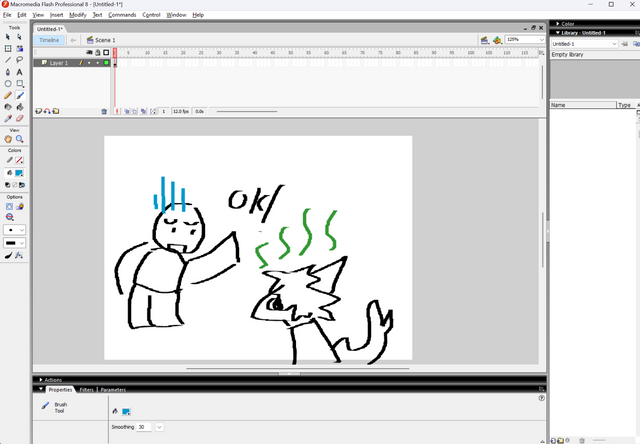Screen dimensions: 640x444
Task: Select the Gradient Transform tool
Action: tap(20, 48)
